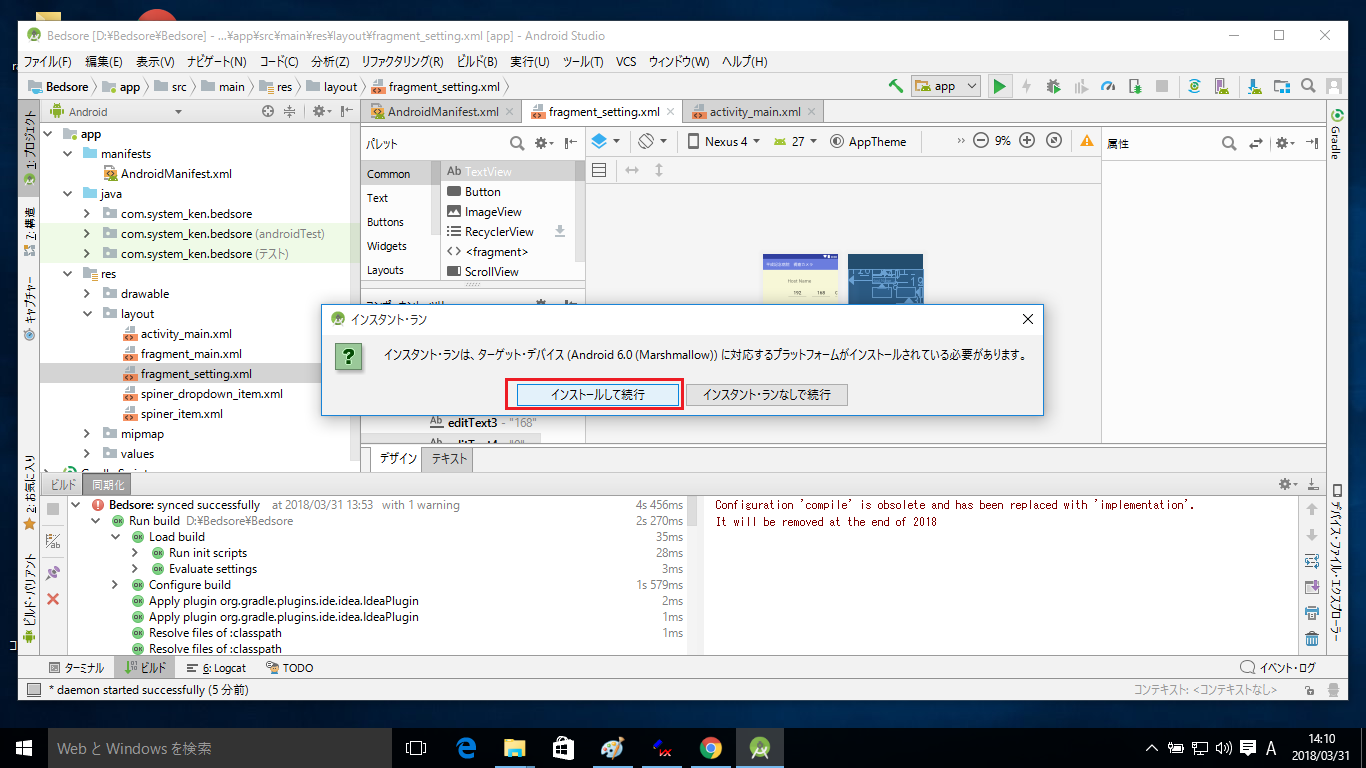
Task: Click the toggle view icon in the Build panel
Action: click(53, 541)
